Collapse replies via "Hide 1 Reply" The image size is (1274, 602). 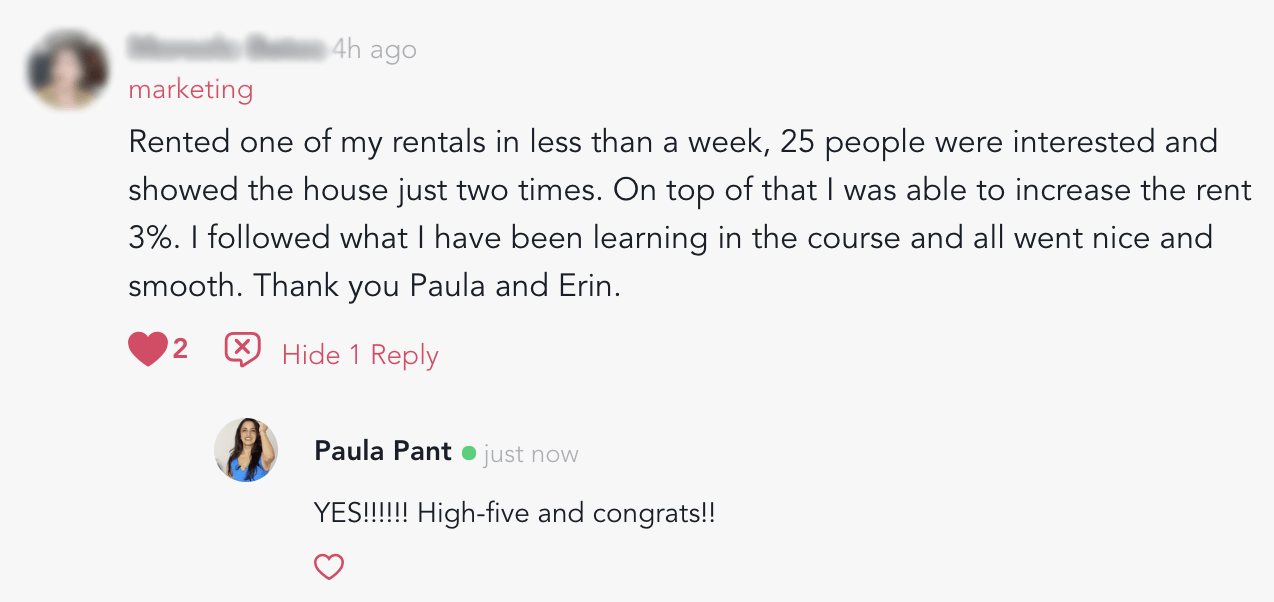click(x=360, y=355)
